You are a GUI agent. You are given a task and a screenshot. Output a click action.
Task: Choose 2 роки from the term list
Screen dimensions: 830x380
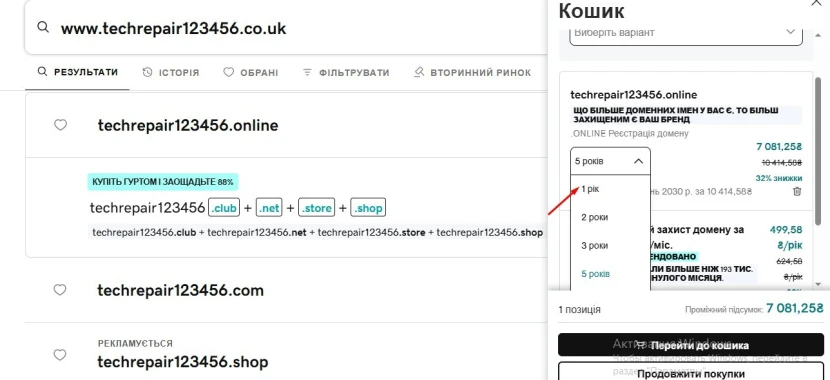[594, 217]
